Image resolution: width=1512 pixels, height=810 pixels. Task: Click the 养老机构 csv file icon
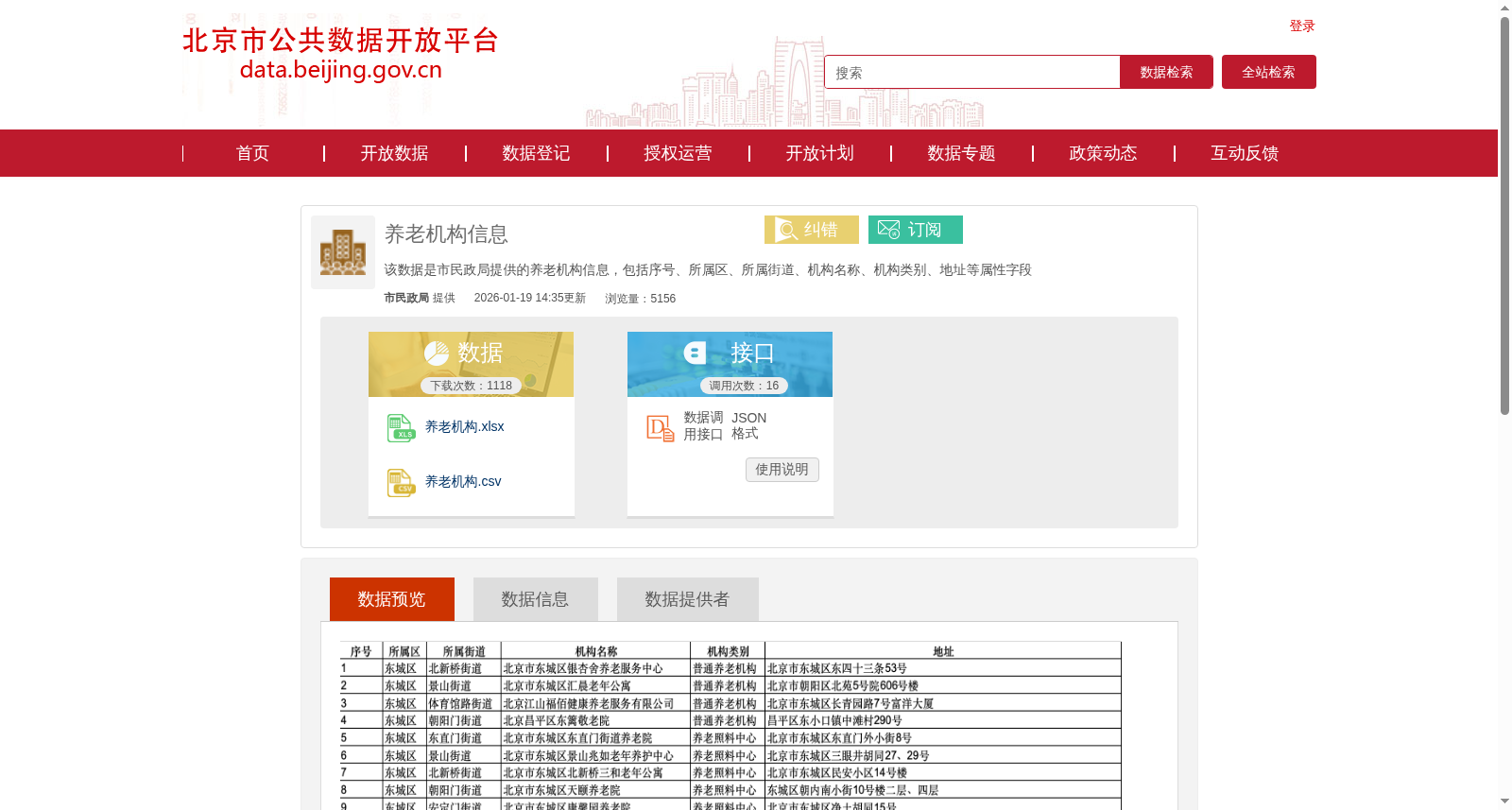402,483
